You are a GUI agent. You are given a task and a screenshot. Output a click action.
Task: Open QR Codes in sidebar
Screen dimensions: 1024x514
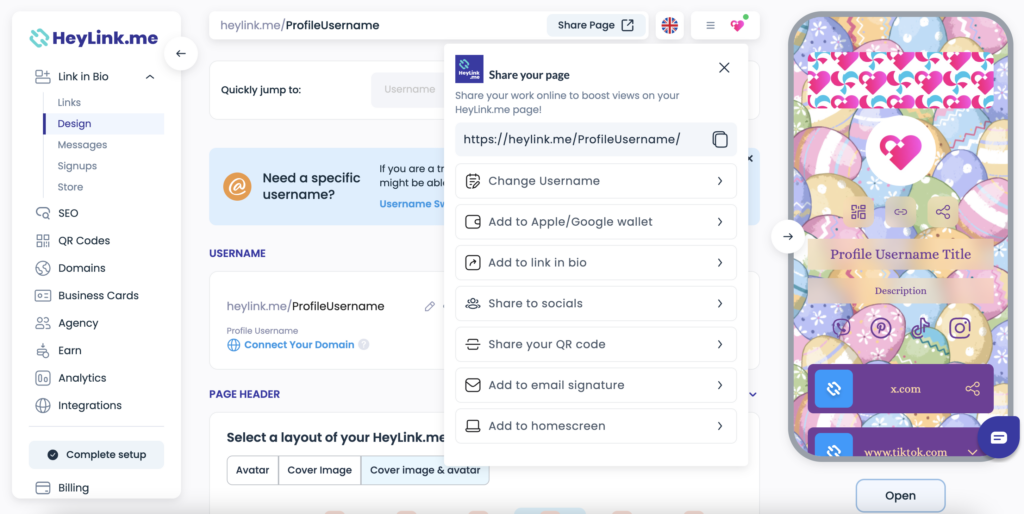(x=72, y=240)
